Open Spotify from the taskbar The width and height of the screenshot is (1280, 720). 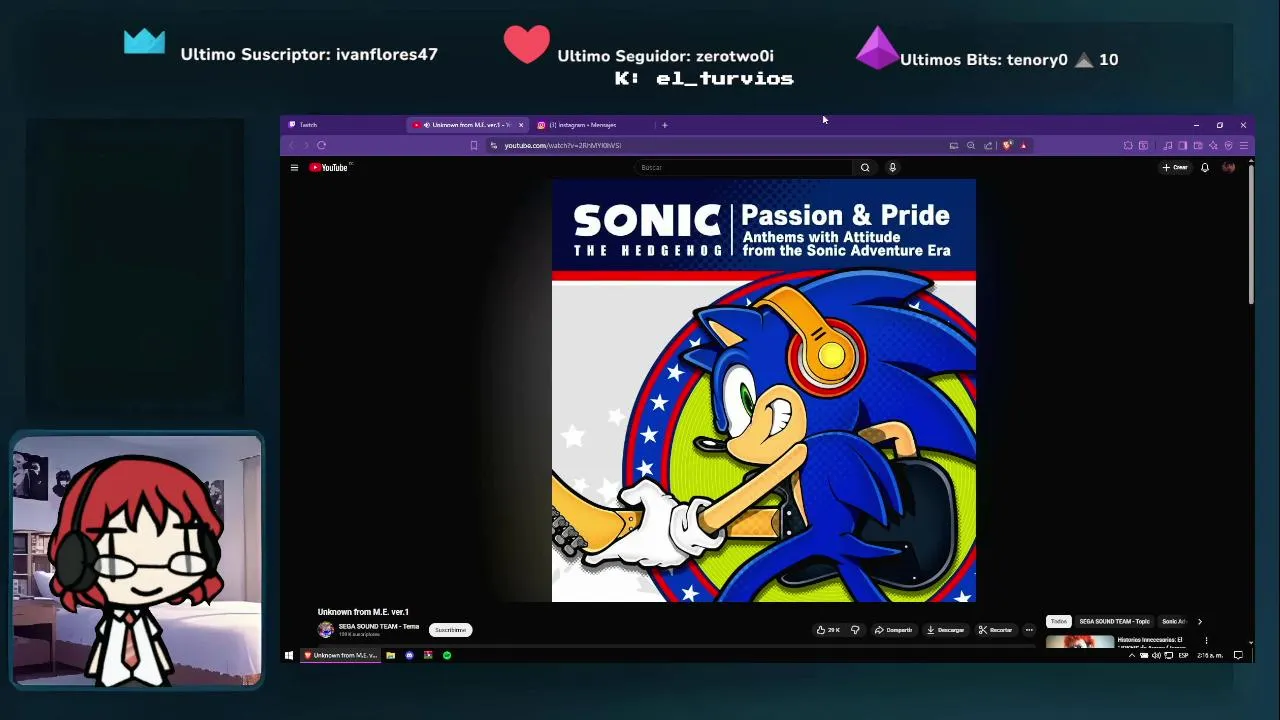tap(447, 656)
